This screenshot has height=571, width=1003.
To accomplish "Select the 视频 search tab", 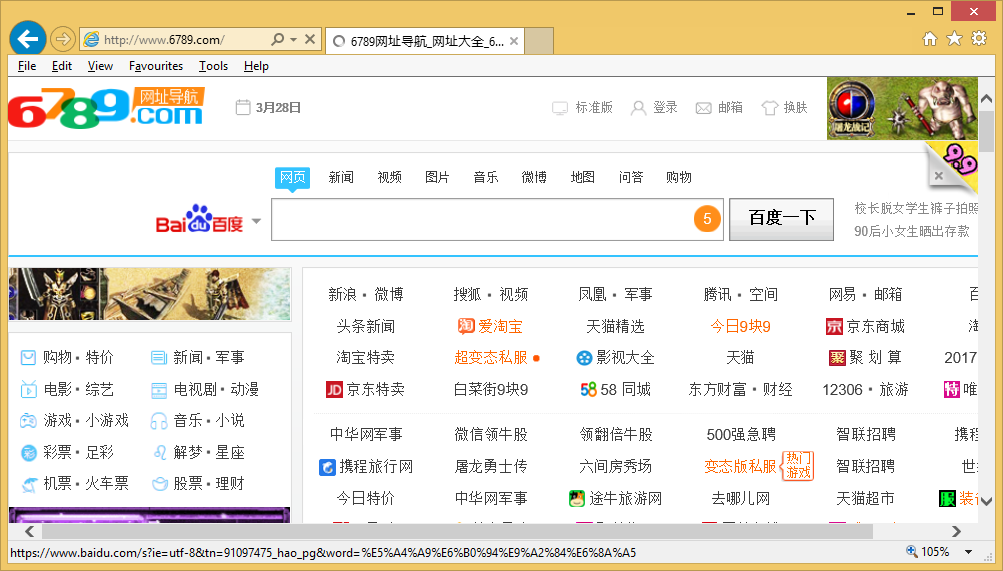I will 389,177.
